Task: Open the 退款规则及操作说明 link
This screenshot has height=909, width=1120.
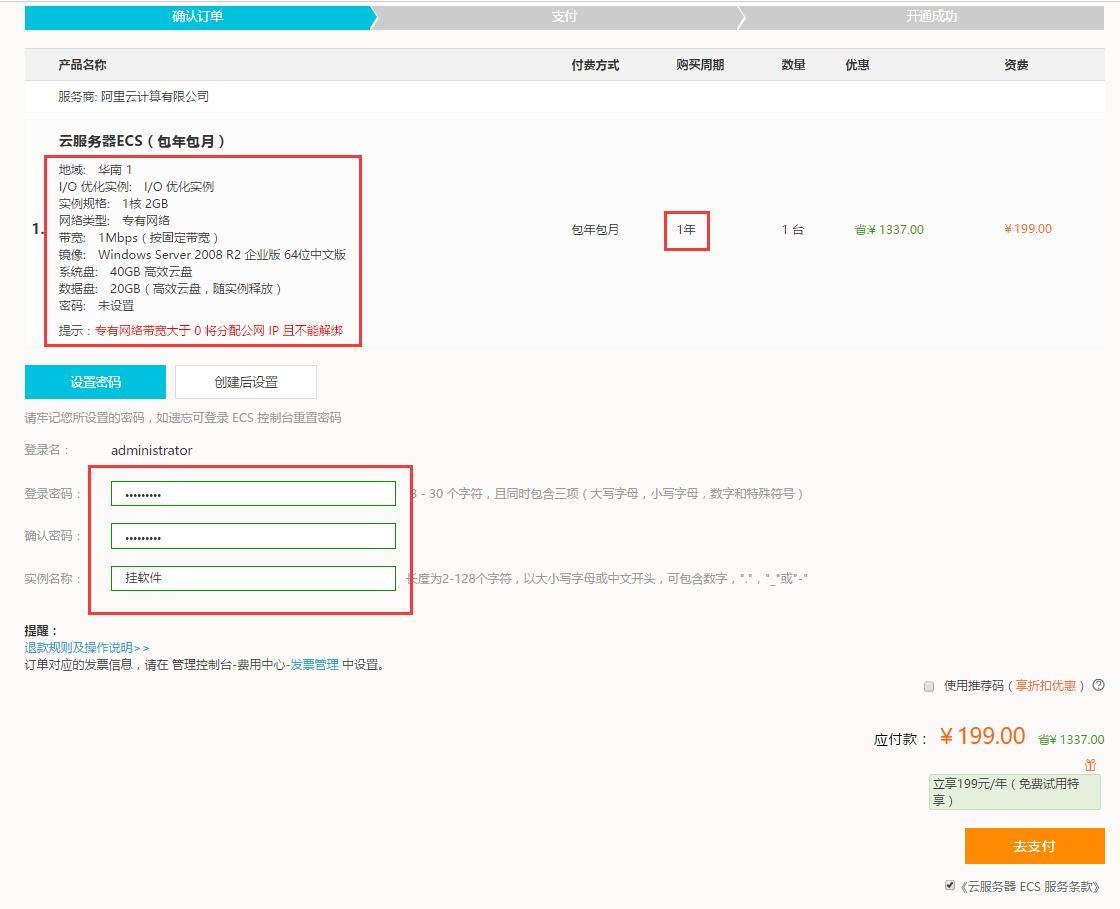Action: pyautogui.click(x=87, y=647)
